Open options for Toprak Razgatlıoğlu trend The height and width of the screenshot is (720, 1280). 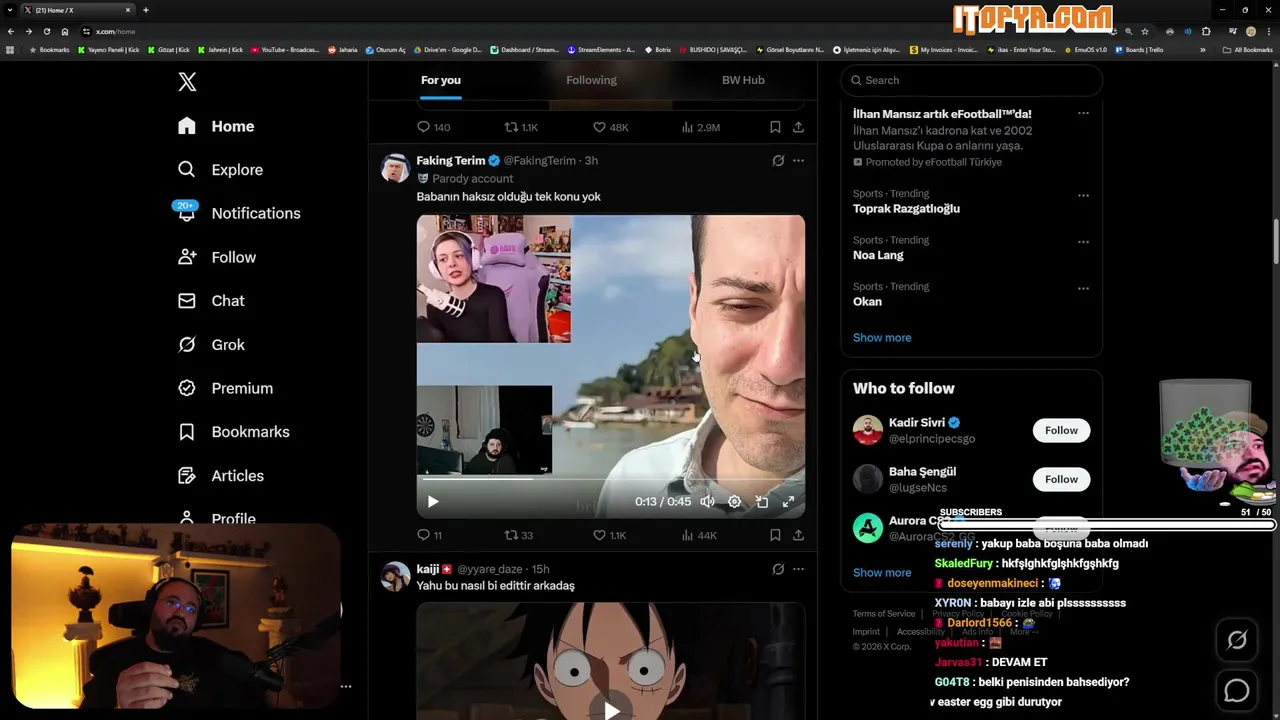[x=1083, y=196]
